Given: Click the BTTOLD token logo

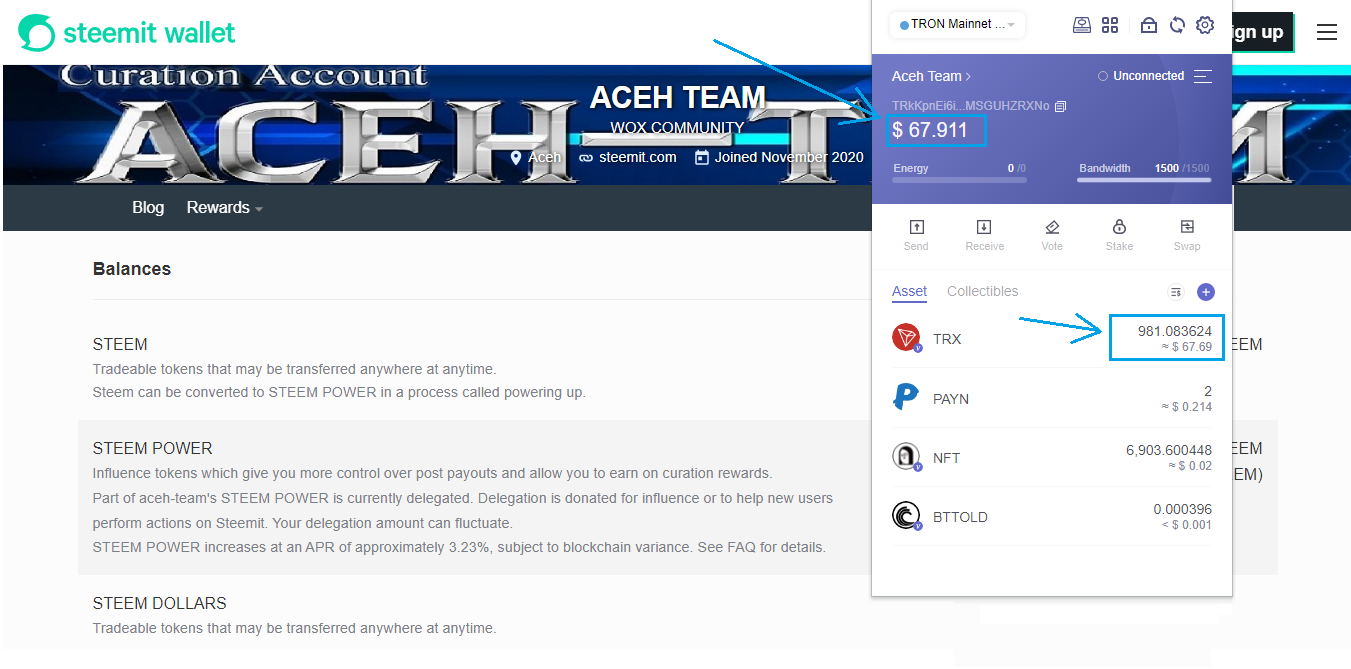Looking at the screenshot, I should tap(906, 516).
